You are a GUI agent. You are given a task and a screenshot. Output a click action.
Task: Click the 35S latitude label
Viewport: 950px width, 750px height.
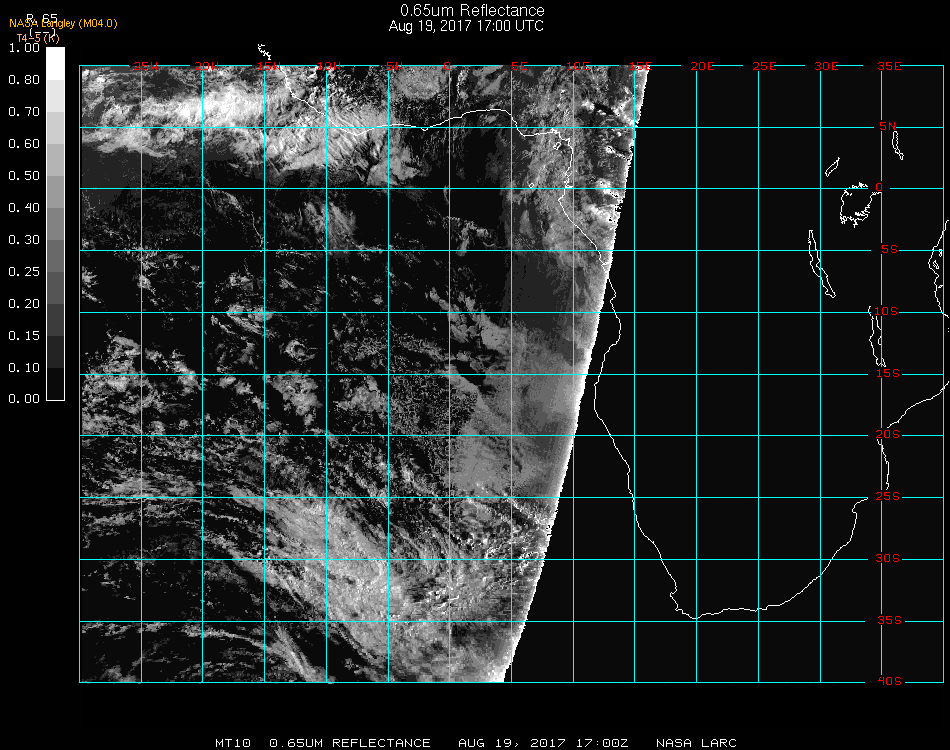click(x=889, y=620)
